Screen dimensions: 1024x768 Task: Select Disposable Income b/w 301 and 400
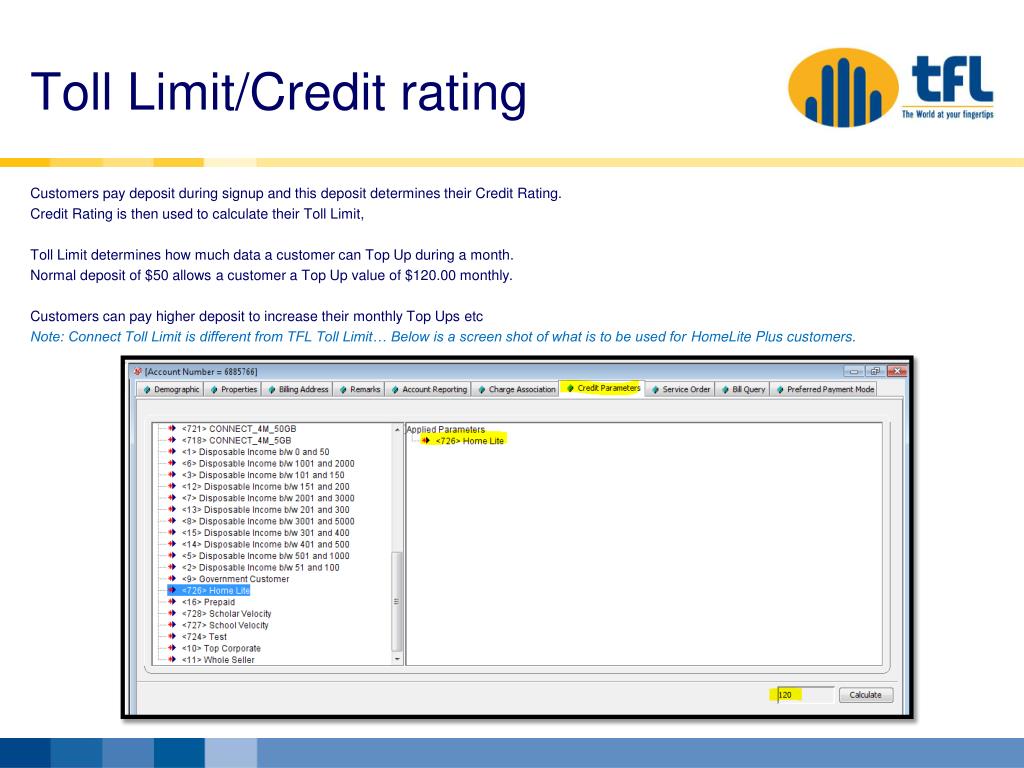coord(265,533)
